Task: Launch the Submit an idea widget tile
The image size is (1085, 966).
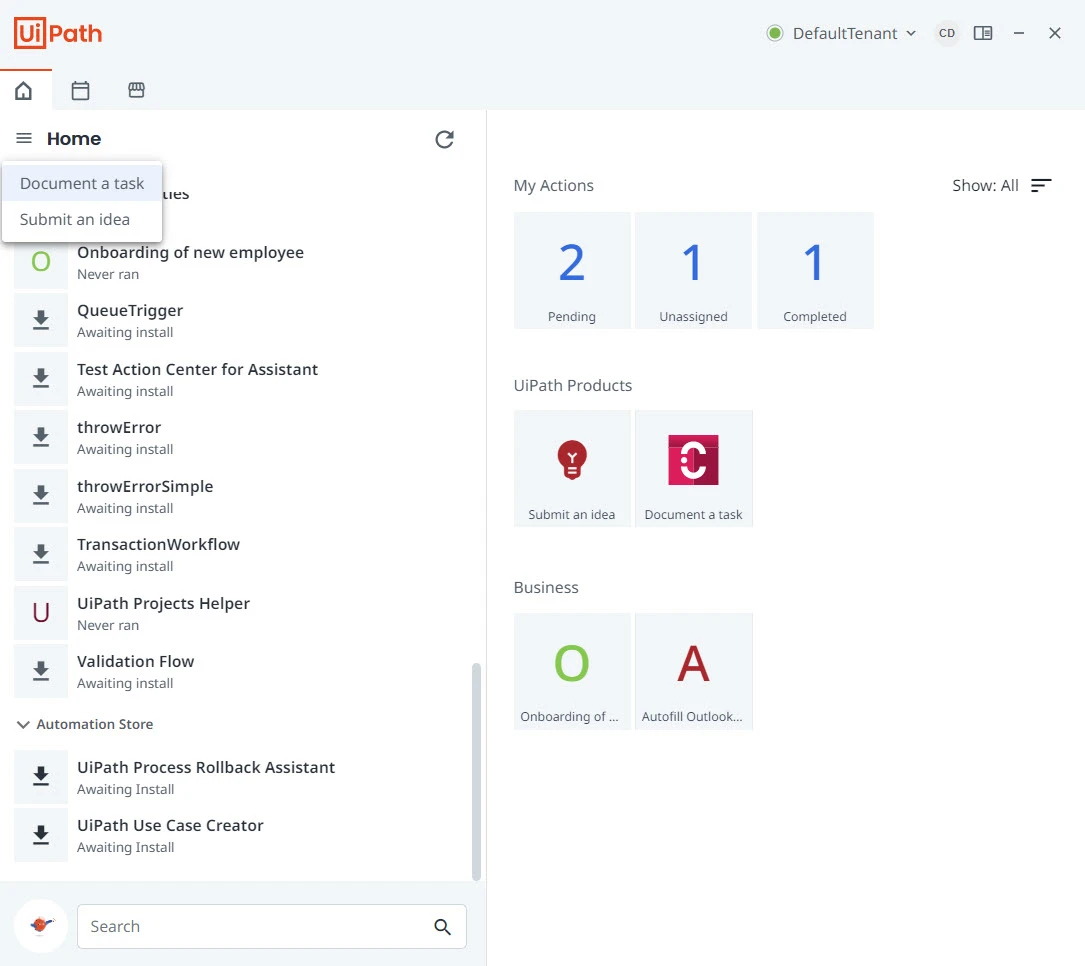Action: [x=572, y=468]
